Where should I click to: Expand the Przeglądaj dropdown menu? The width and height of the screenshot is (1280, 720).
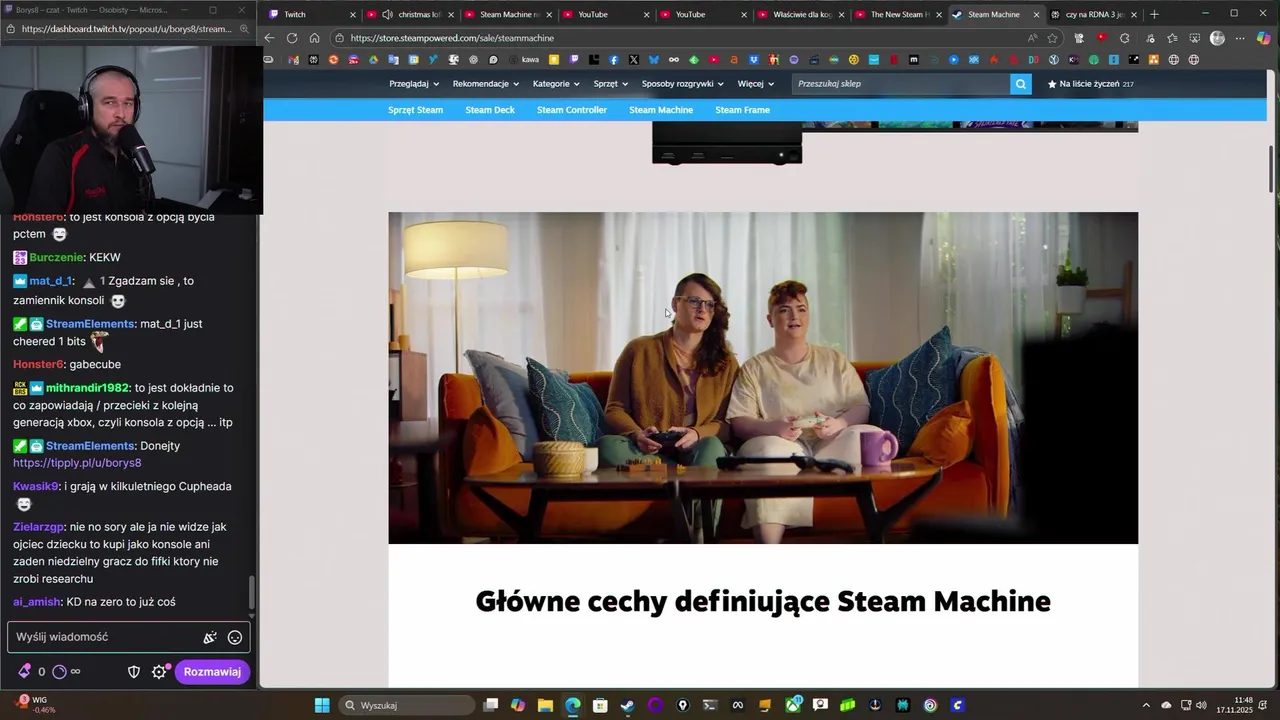pyautogui.click(x=414, y=84)
